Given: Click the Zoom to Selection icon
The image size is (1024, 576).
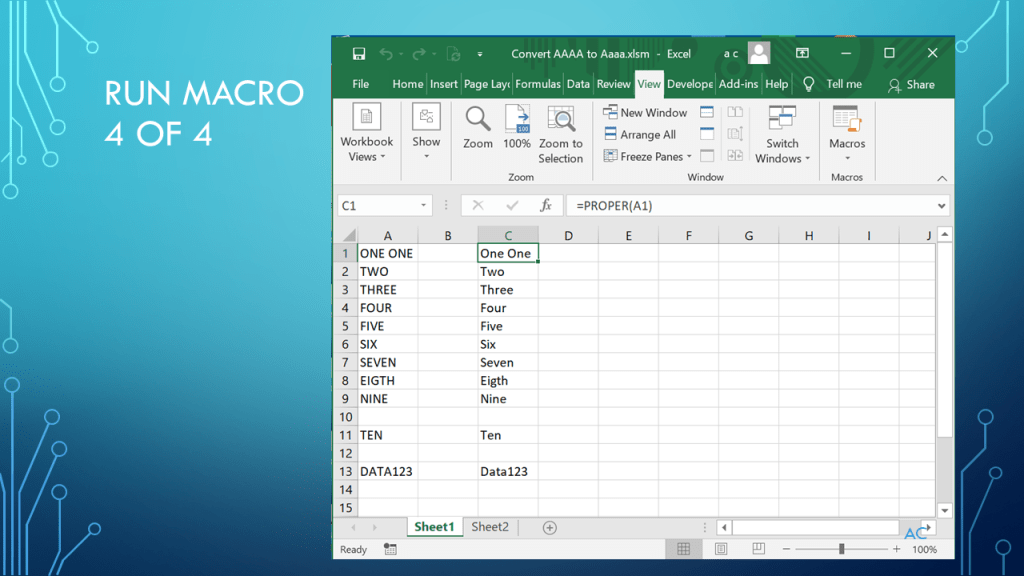Looking at the screenshot, I should (561, 121).
